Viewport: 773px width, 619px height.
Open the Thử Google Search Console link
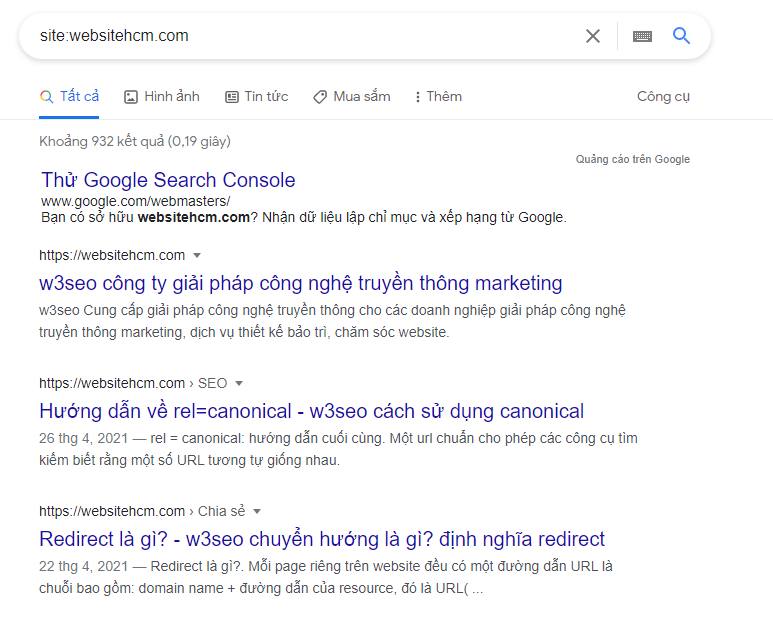pos(168,180)
